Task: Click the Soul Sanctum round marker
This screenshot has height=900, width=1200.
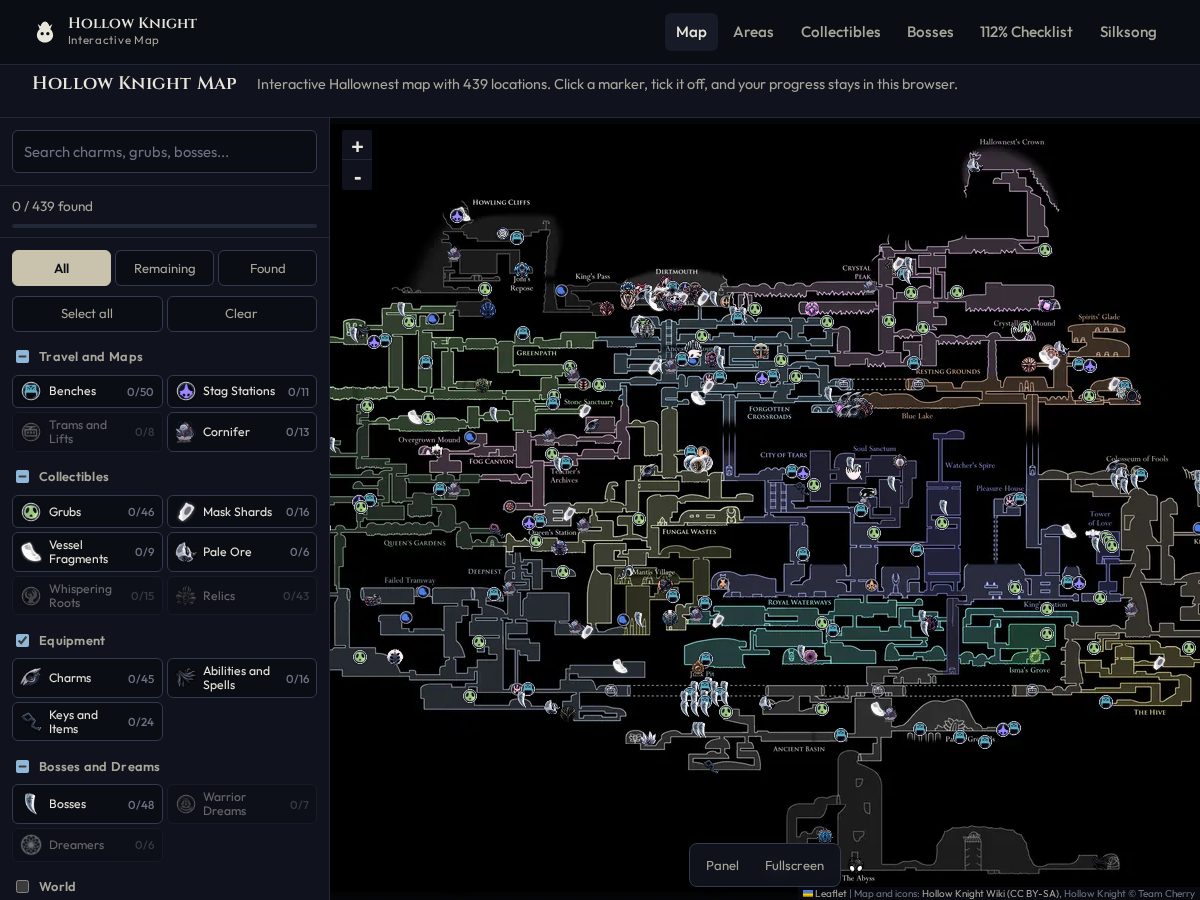Action: (899, 462)
